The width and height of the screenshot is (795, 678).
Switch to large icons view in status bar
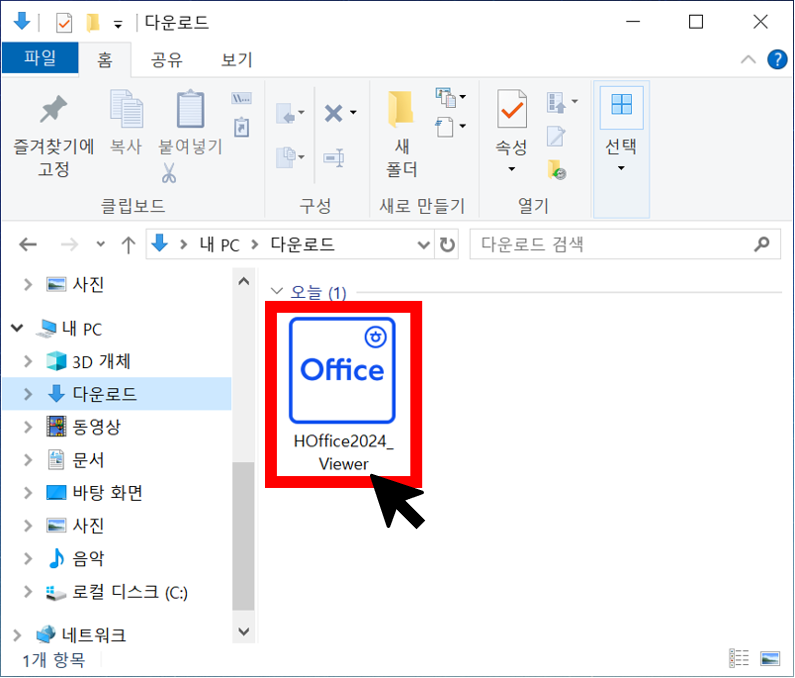pyautogui.click(x=770, y=658)
